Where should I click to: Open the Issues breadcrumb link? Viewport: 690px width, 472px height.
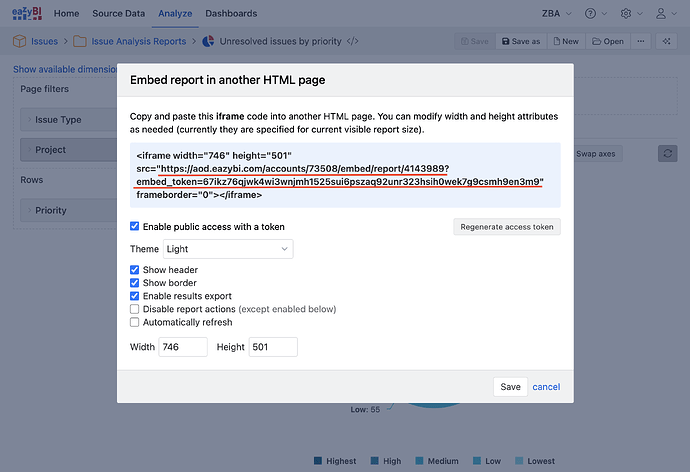44,41
